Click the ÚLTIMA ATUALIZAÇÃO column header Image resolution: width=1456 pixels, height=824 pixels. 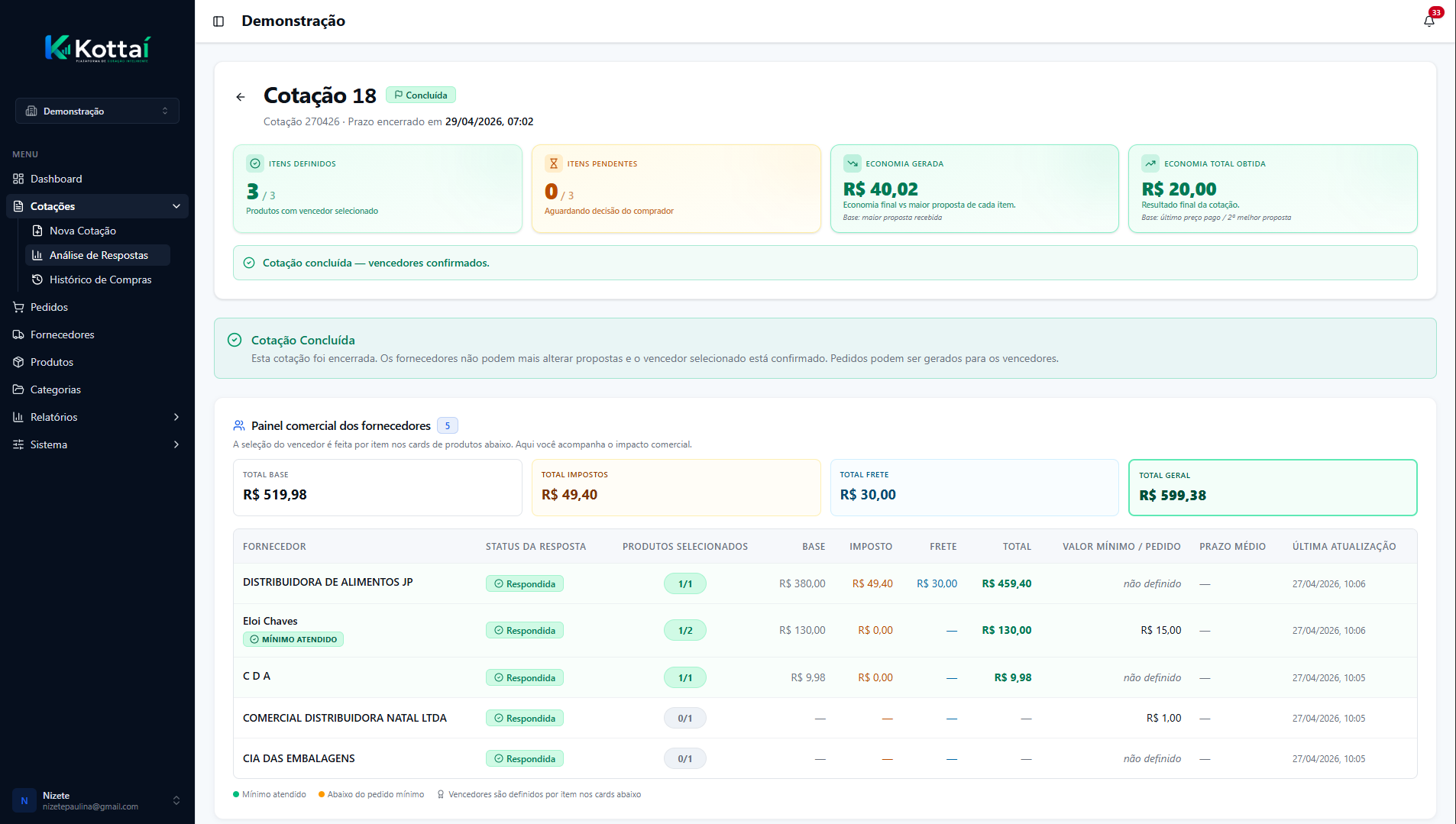1344,546
